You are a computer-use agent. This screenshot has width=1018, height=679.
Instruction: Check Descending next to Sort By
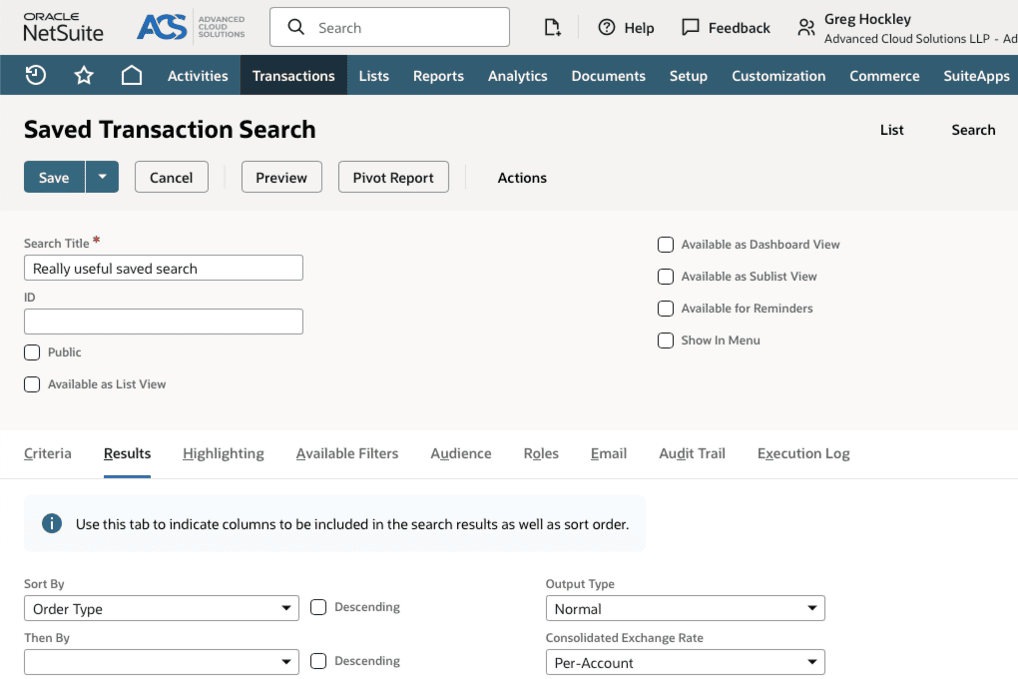318,607
